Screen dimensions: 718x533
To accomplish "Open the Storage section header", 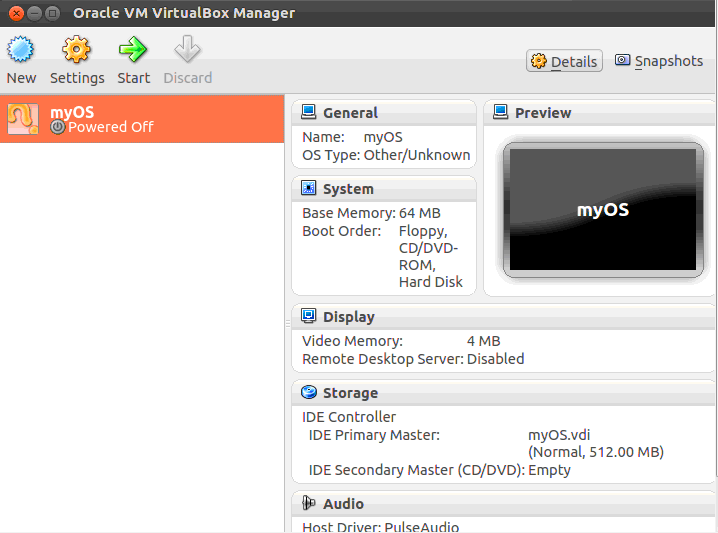I will point(503,393).
